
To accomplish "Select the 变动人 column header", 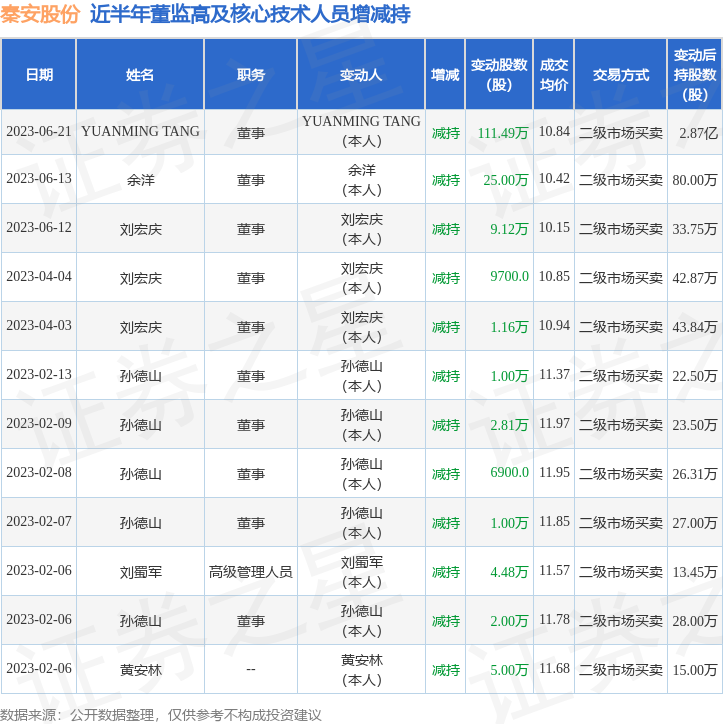I will pyautogui.click(x=361, y=74).
